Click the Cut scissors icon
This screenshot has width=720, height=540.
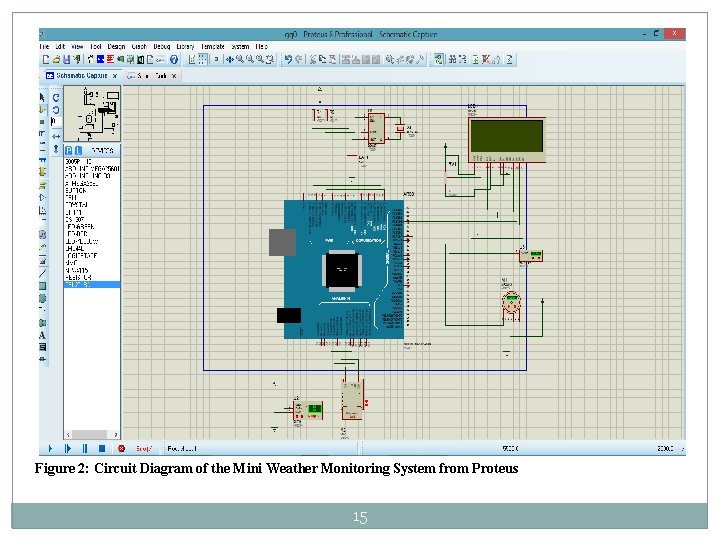coord(313,59)
